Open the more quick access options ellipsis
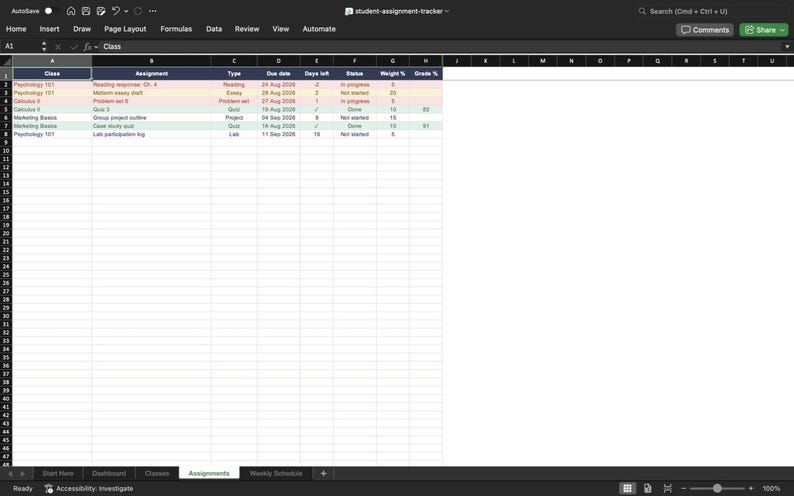 (152, 11)
